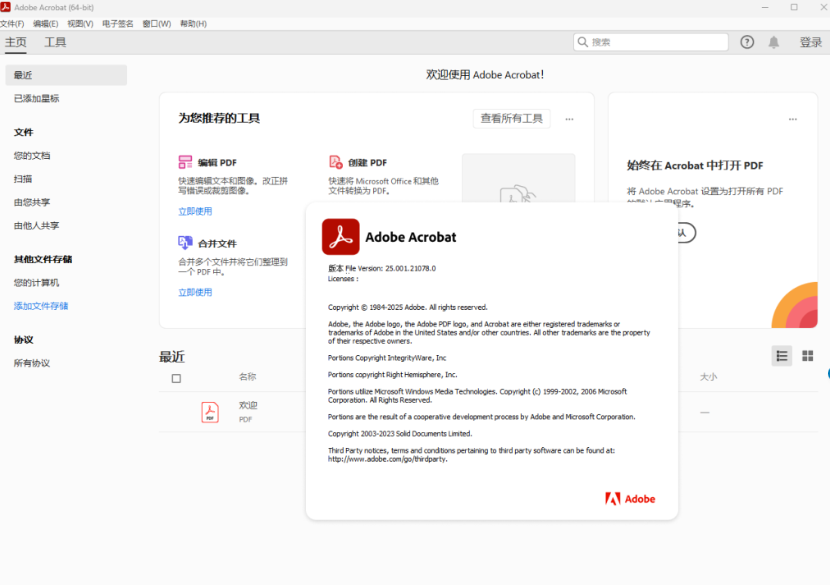Open the 文件(F) menu
The image size is (830, 585).
click(x=12, y=23)
